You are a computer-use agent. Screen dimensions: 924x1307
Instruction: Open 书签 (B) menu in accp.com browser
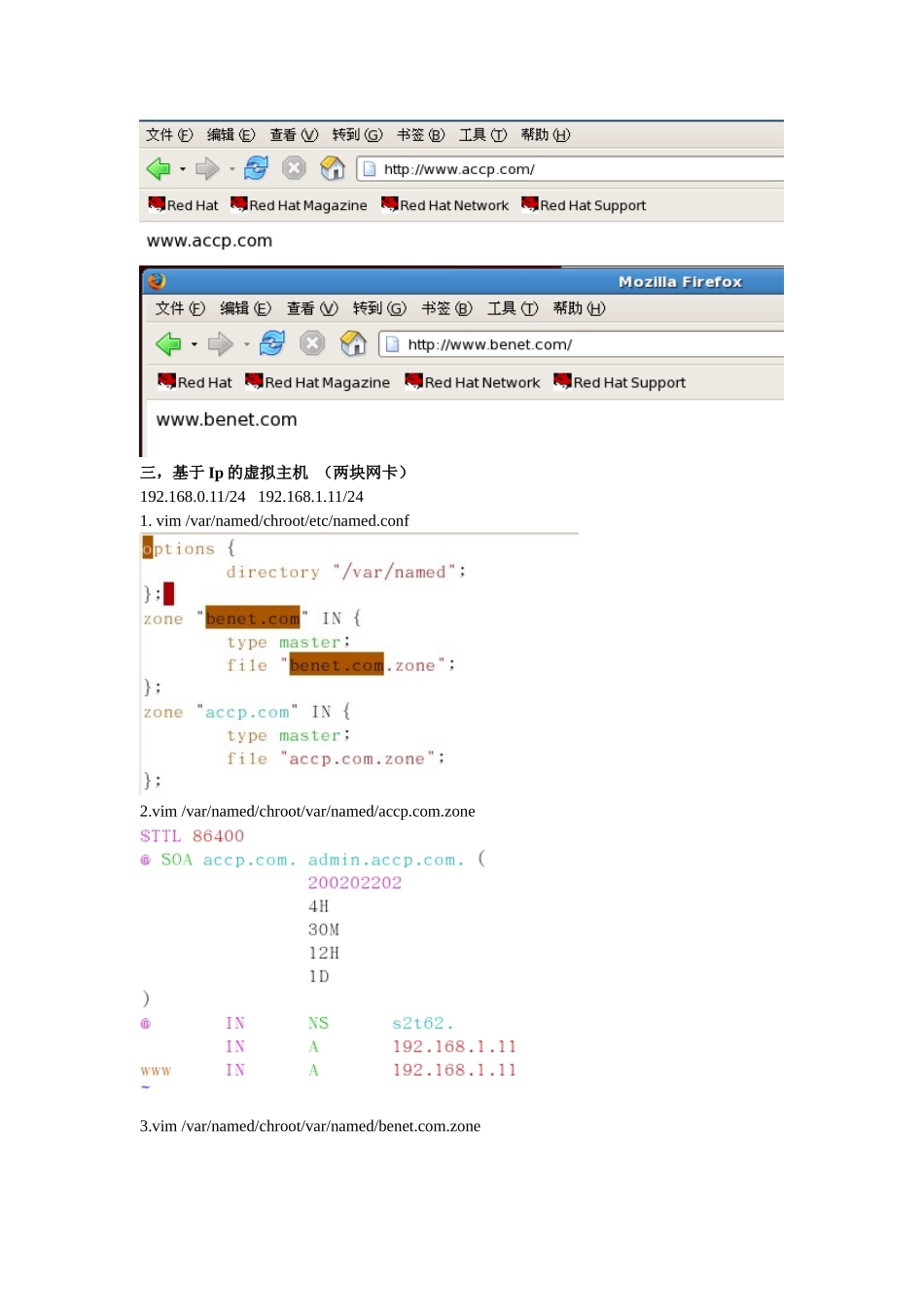(x=420, y=135)
